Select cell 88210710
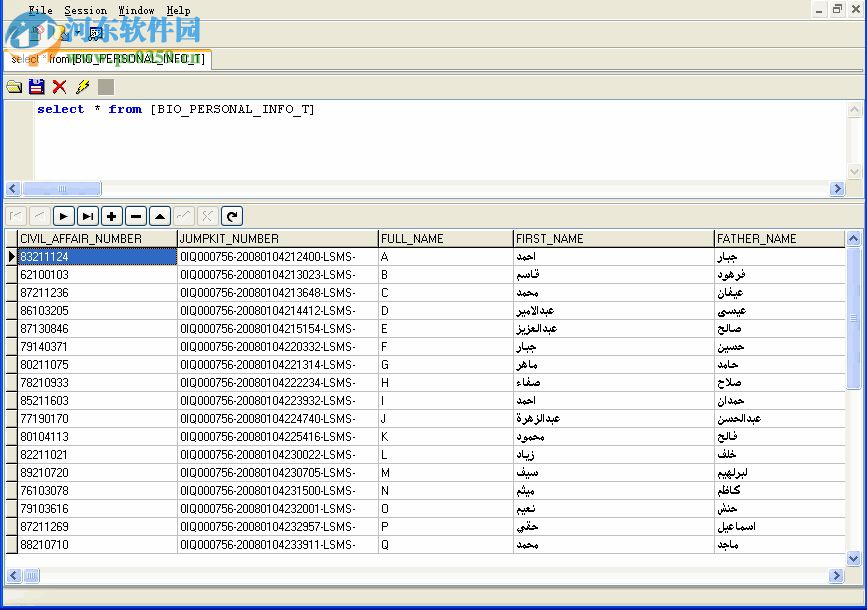This screenshot has width=867, height=610. point(97,545)
